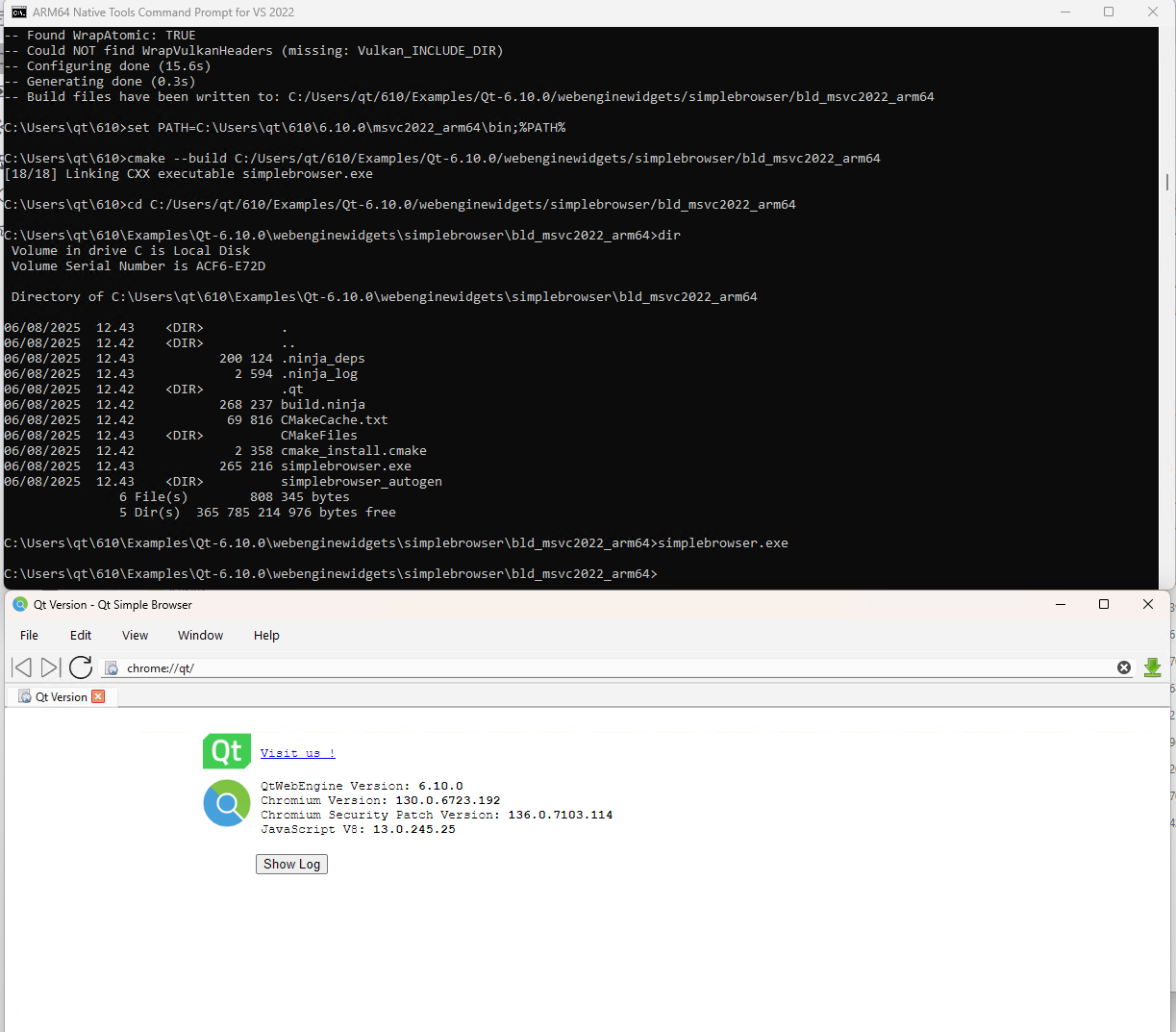Image resolution: width=1176 pixels, height=1032 pixels.
Task: Click 'JavaScript V8: 13.0.245.25' text
Action: (x=358, y=829)
